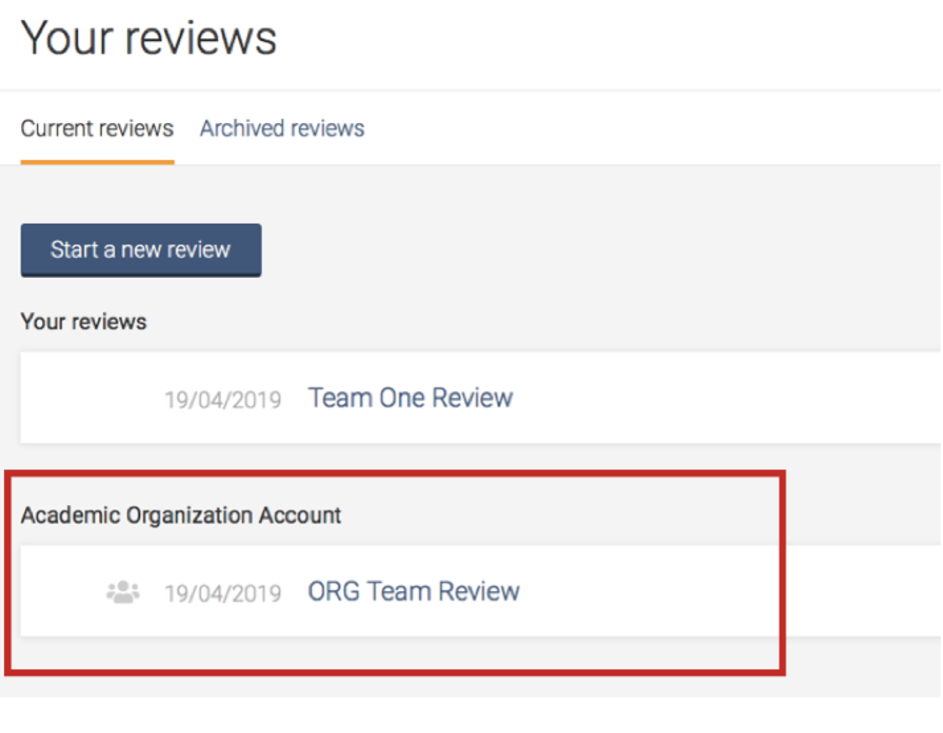The width and height of the screenshot is (943, 733).
Task: Click the large Your reviews page title
Action: (149, 38)
